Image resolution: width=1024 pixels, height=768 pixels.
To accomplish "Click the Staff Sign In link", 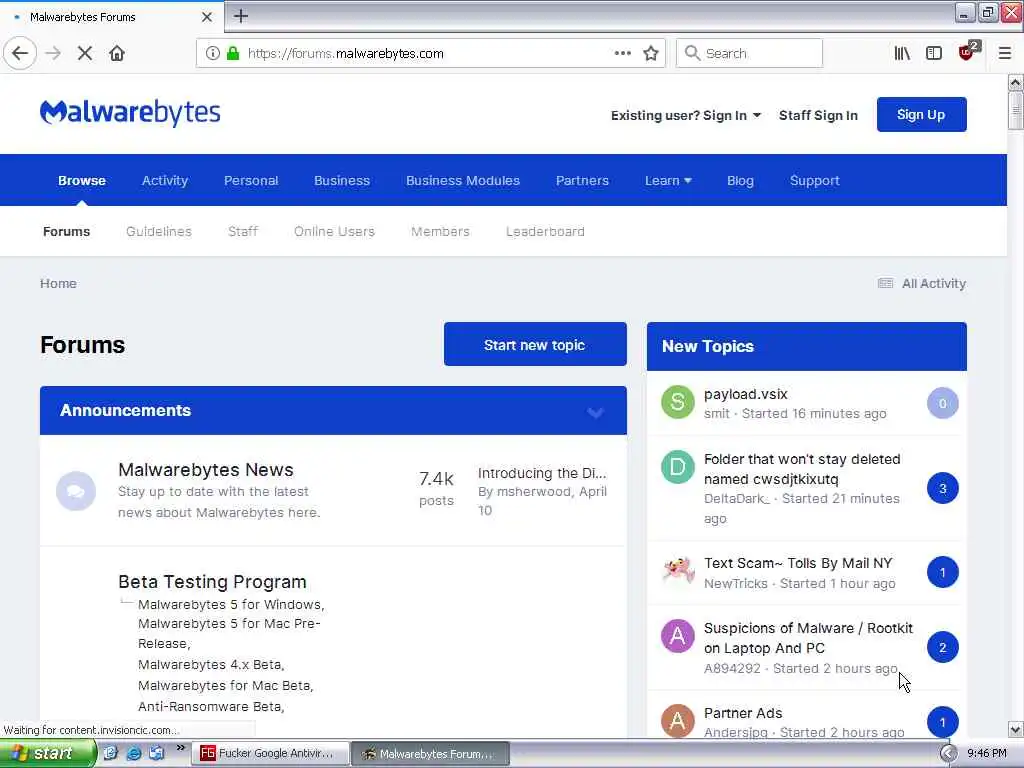I will [818, 116].
